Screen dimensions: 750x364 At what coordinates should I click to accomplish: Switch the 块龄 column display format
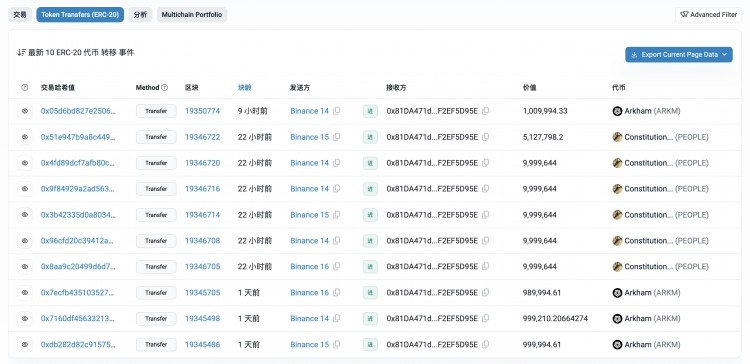point(244,88)
